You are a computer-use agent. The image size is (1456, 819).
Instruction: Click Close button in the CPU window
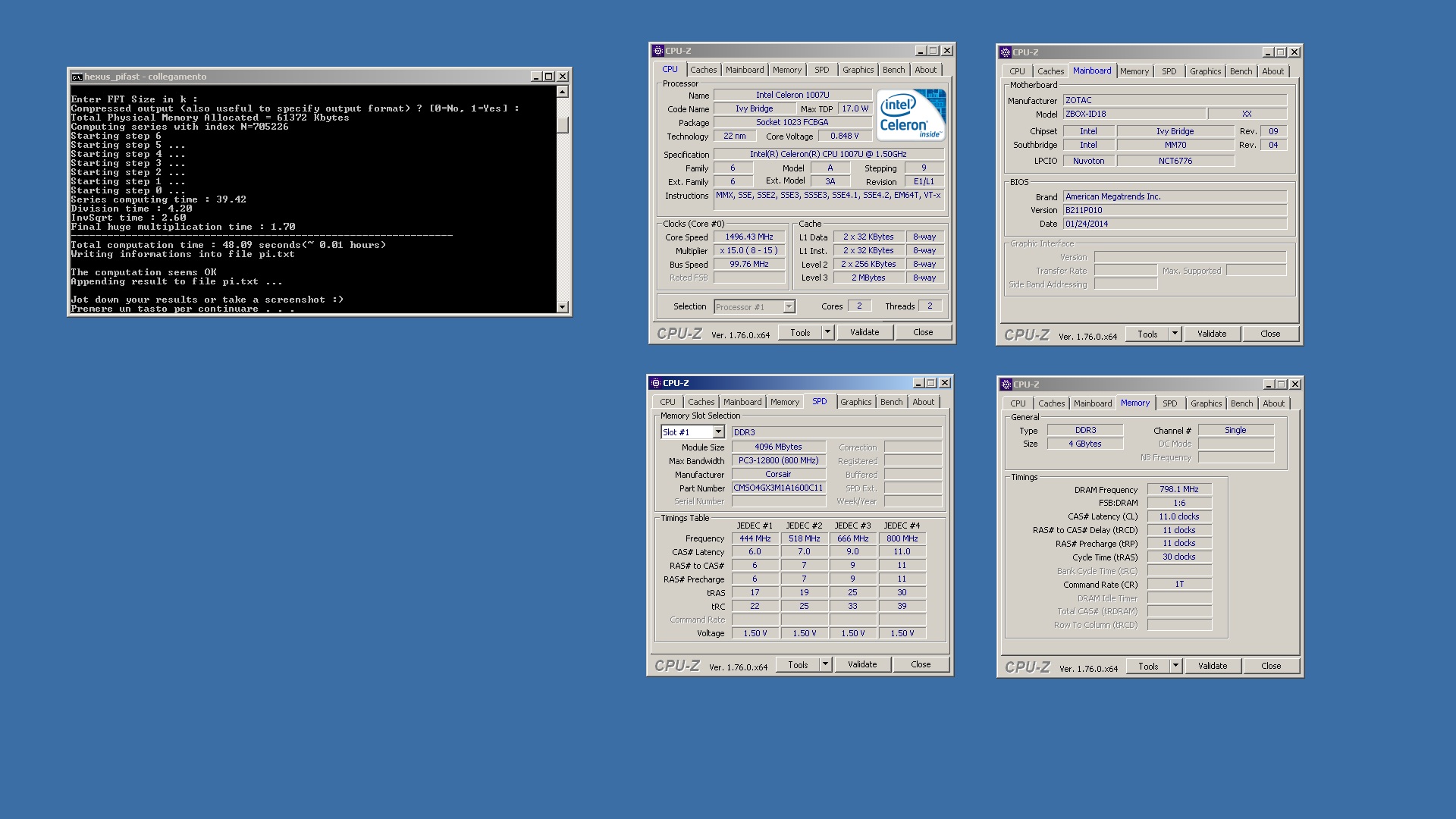[x=923, y=332]
